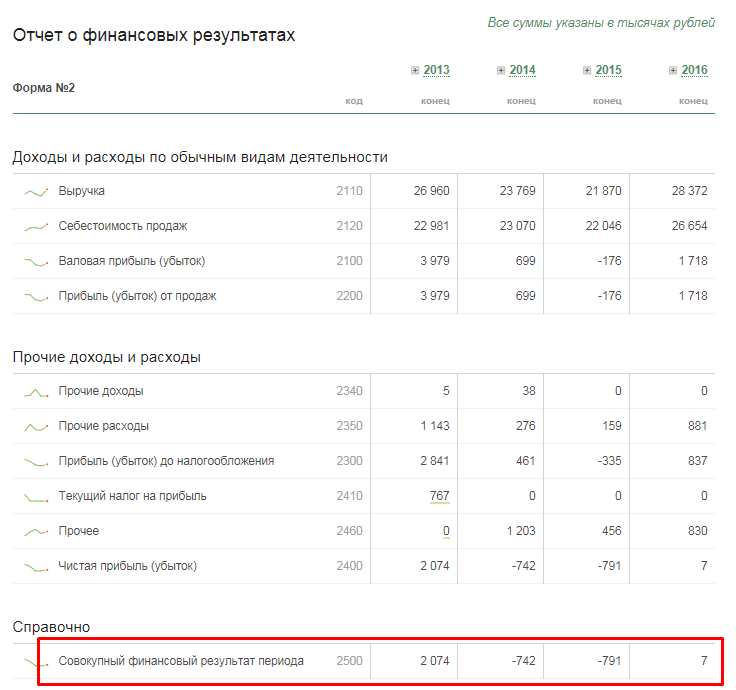
Task: Open the sparkline chart for Валовая прибыль (убыток)
Action: 36,262
